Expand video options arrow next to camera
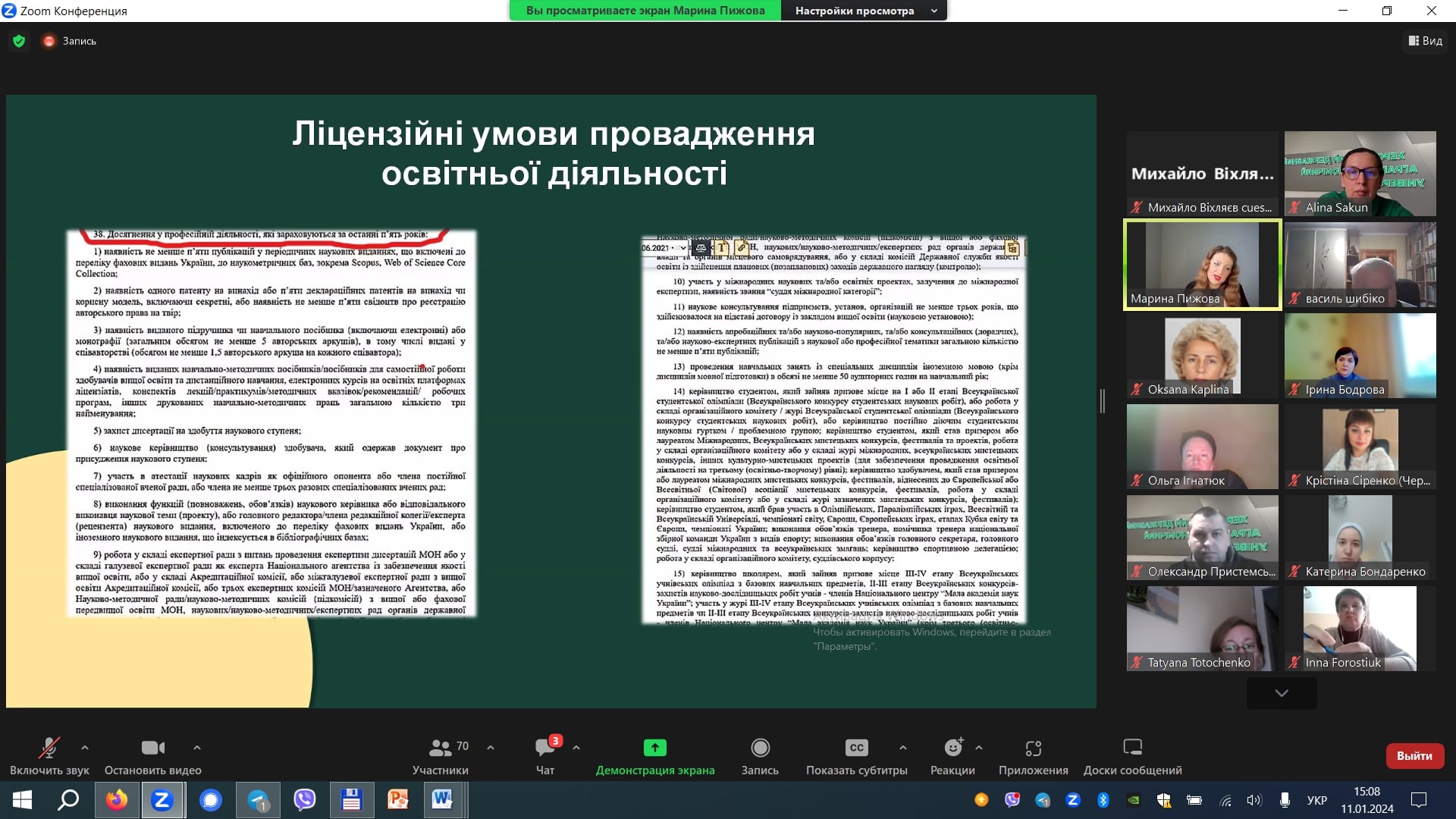Image resolution: width=1456 pixels, height=819 pixels. pyautogui.click(x=197, y=748)
